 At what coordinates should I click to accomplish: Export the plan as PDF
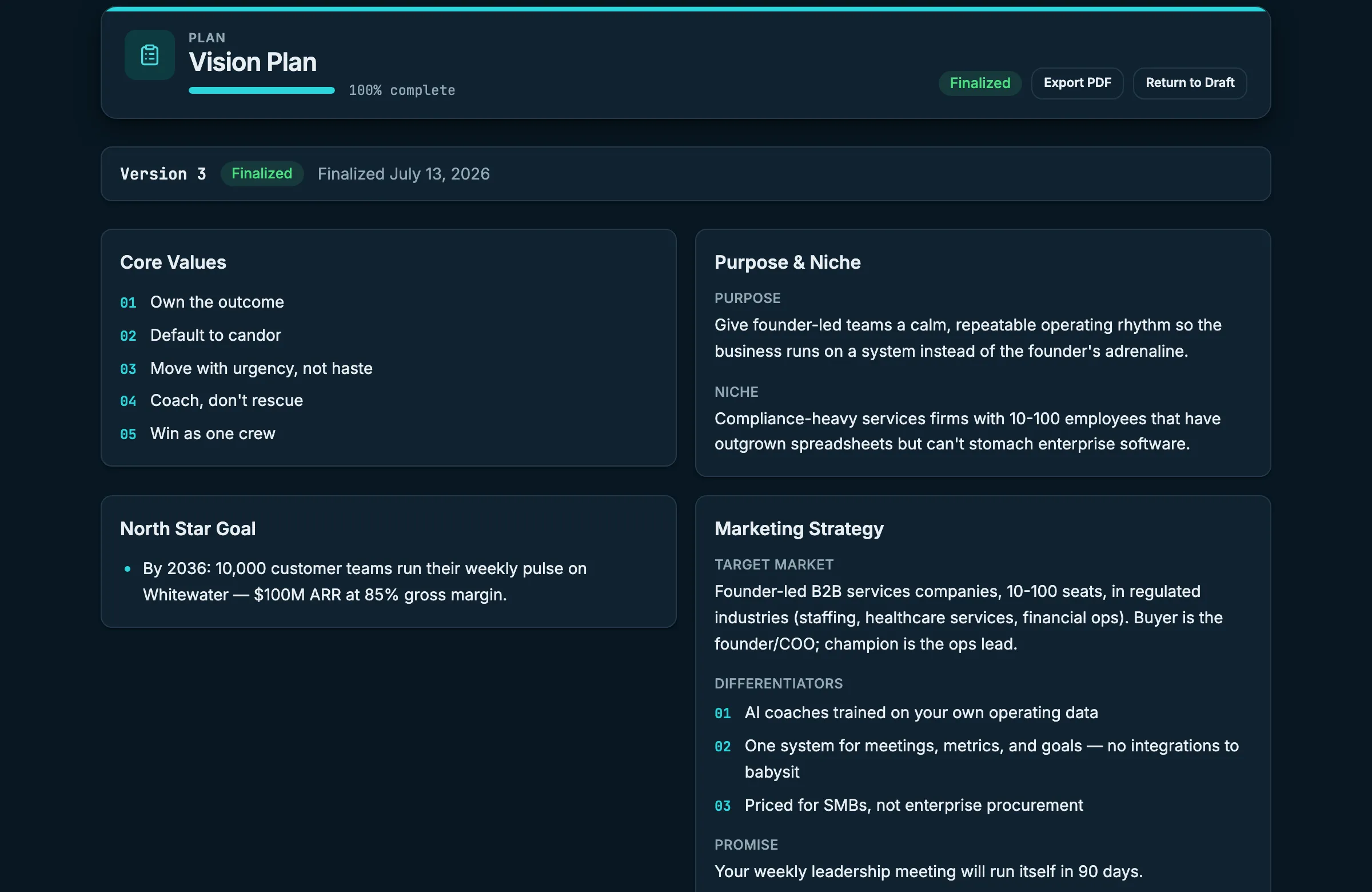tap(1077, 83)
